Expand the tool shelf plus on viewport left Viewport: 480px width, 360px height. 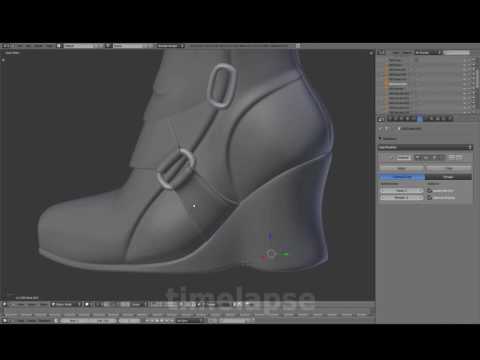coord(3,60)
